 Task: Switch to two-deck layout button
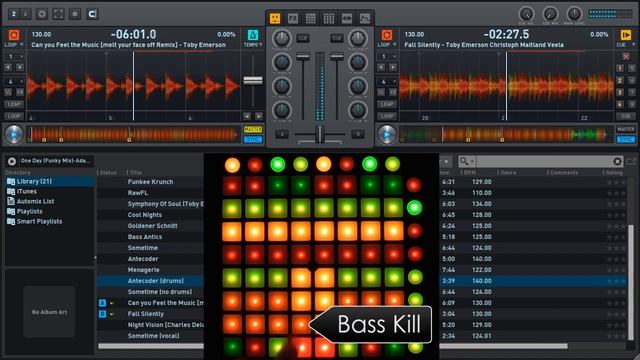[13, 14]
